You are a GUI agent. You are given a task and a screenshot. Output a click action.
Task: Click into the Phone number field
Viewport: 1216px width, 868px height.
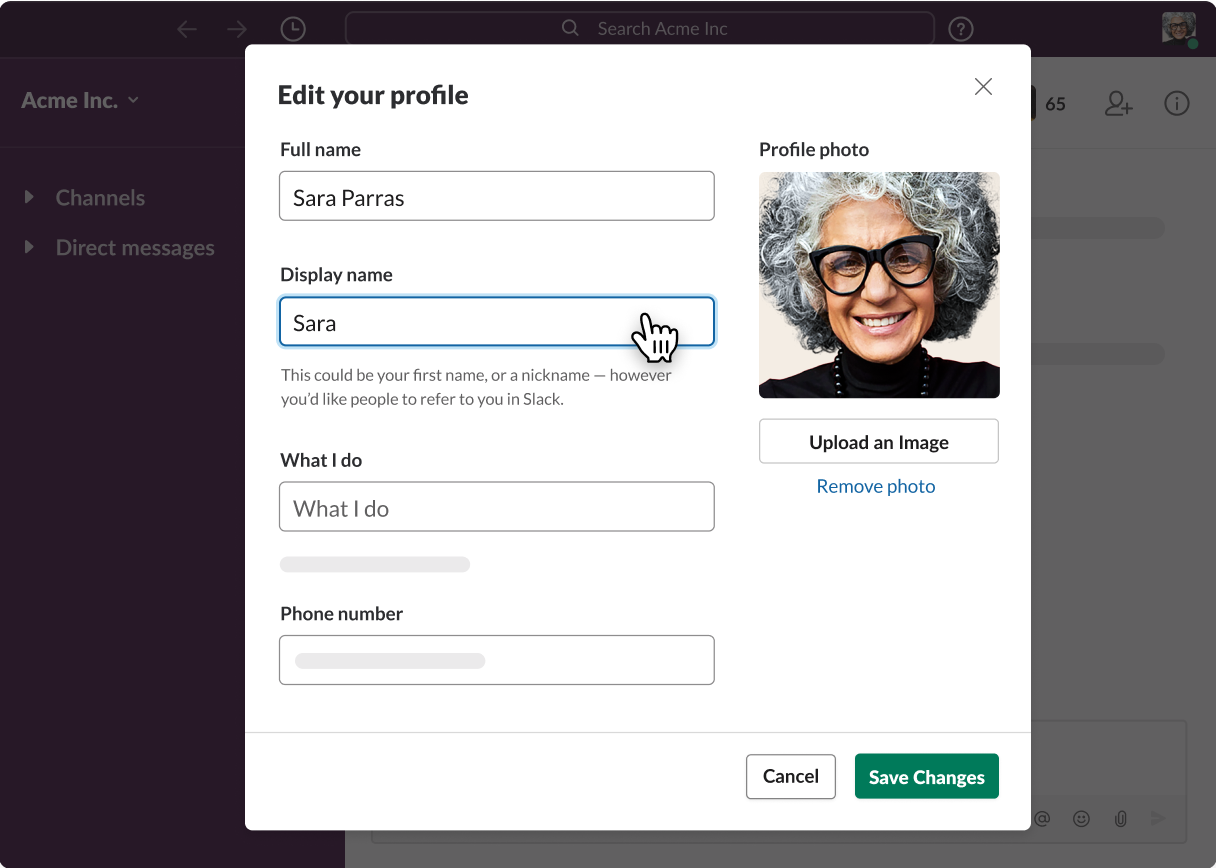497,660
